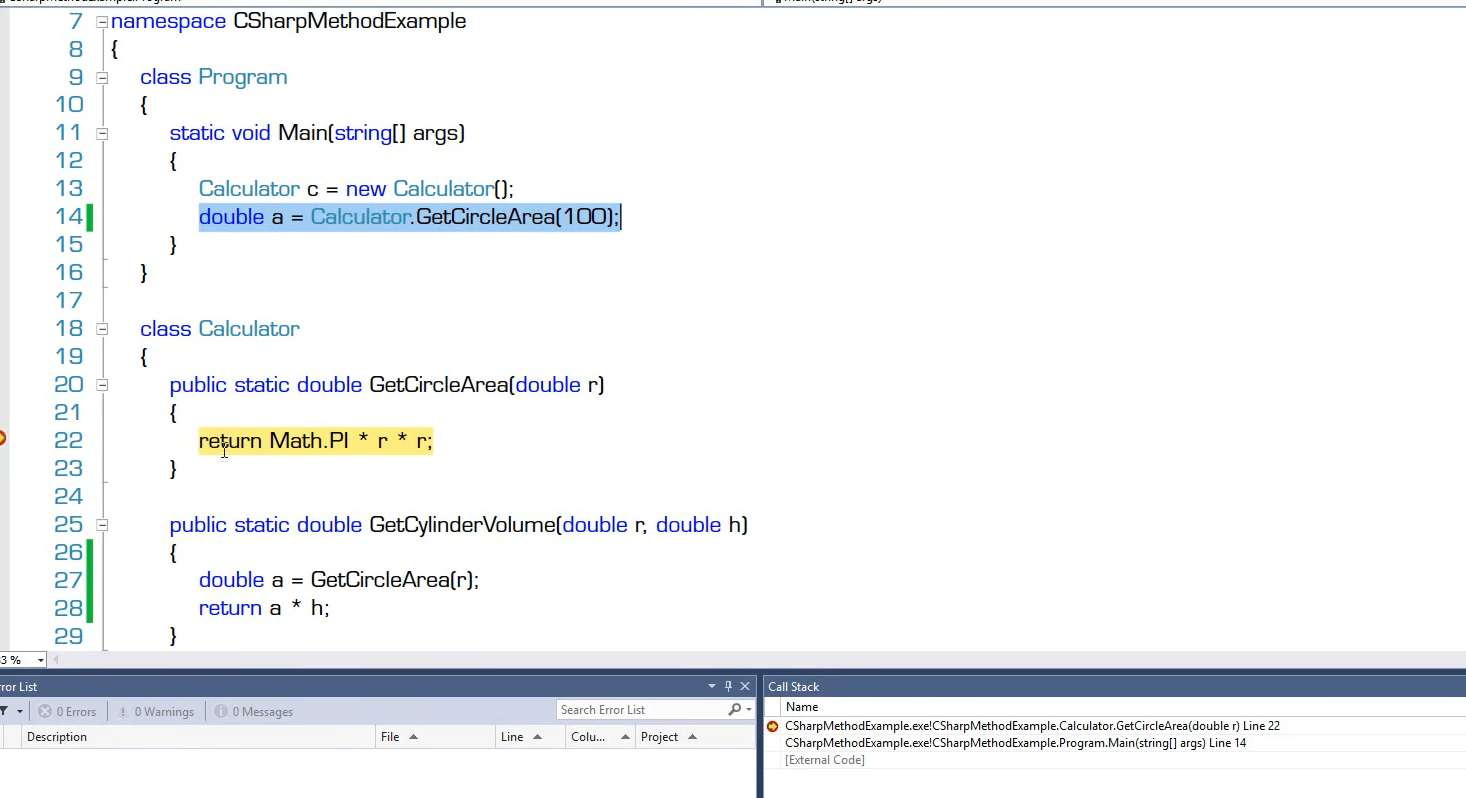Close the Error List panel
This screenshot has width=1466, height=798.
coord(745,686)
